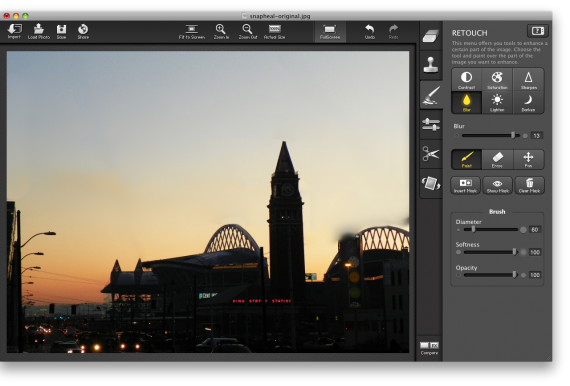Open the Erase (eraser) sidebar tab
This screenshot has height=386, width=570.
[x=431, y=36]
